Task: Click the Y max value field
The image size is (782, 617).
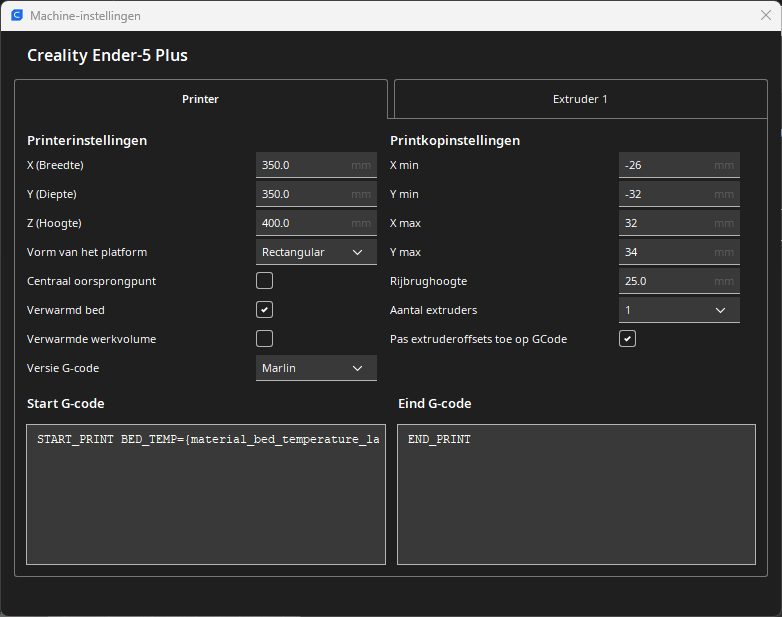Action: pos(679,252)
